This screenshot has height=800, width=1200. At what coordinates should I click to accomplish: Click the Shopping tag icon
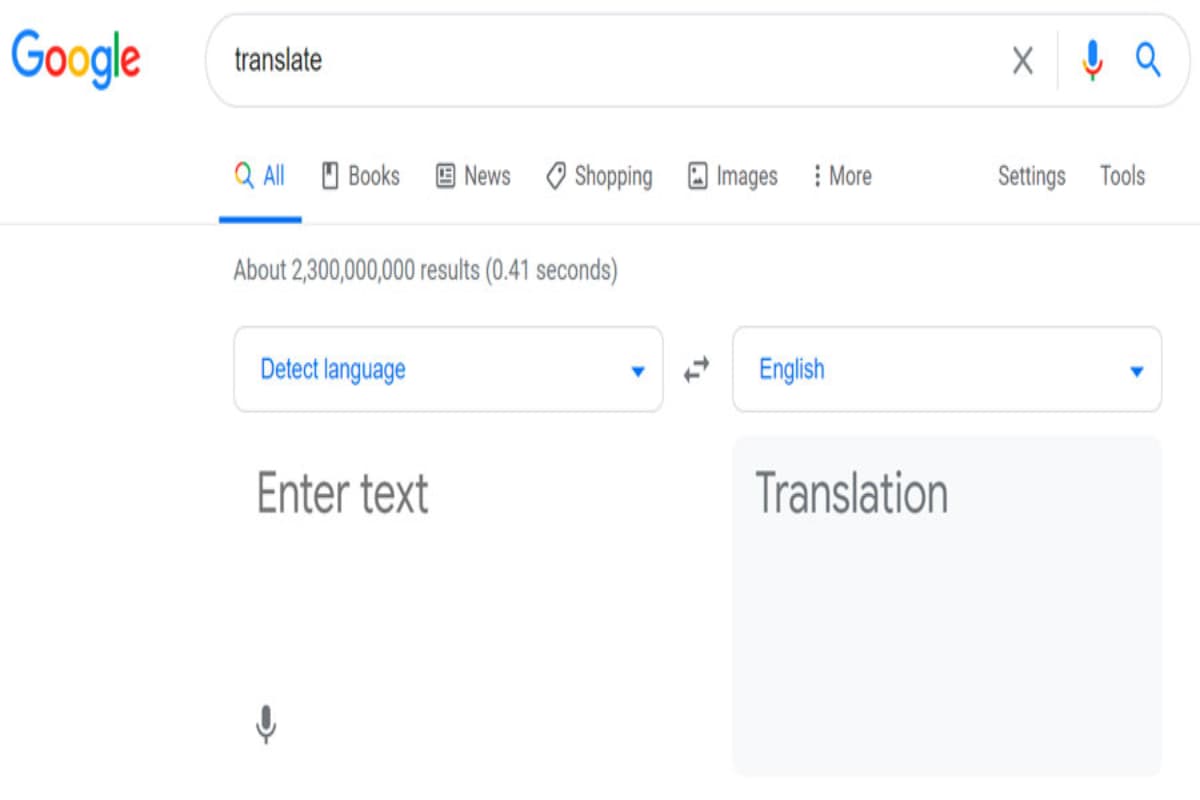point(556,176)
